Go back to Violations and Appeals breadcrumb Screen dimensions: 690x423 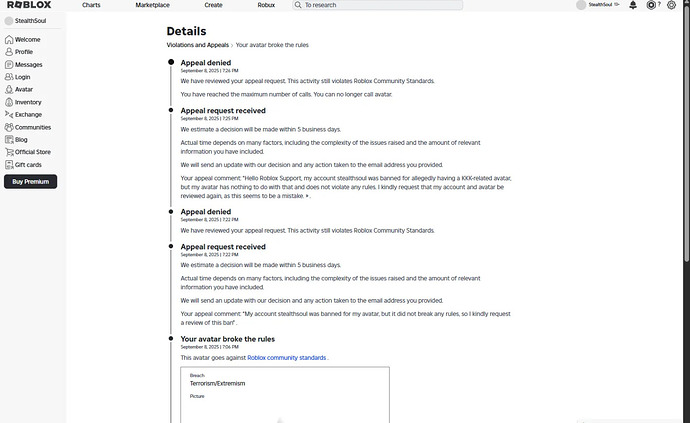pyautogui.click(x=198, y=45)
